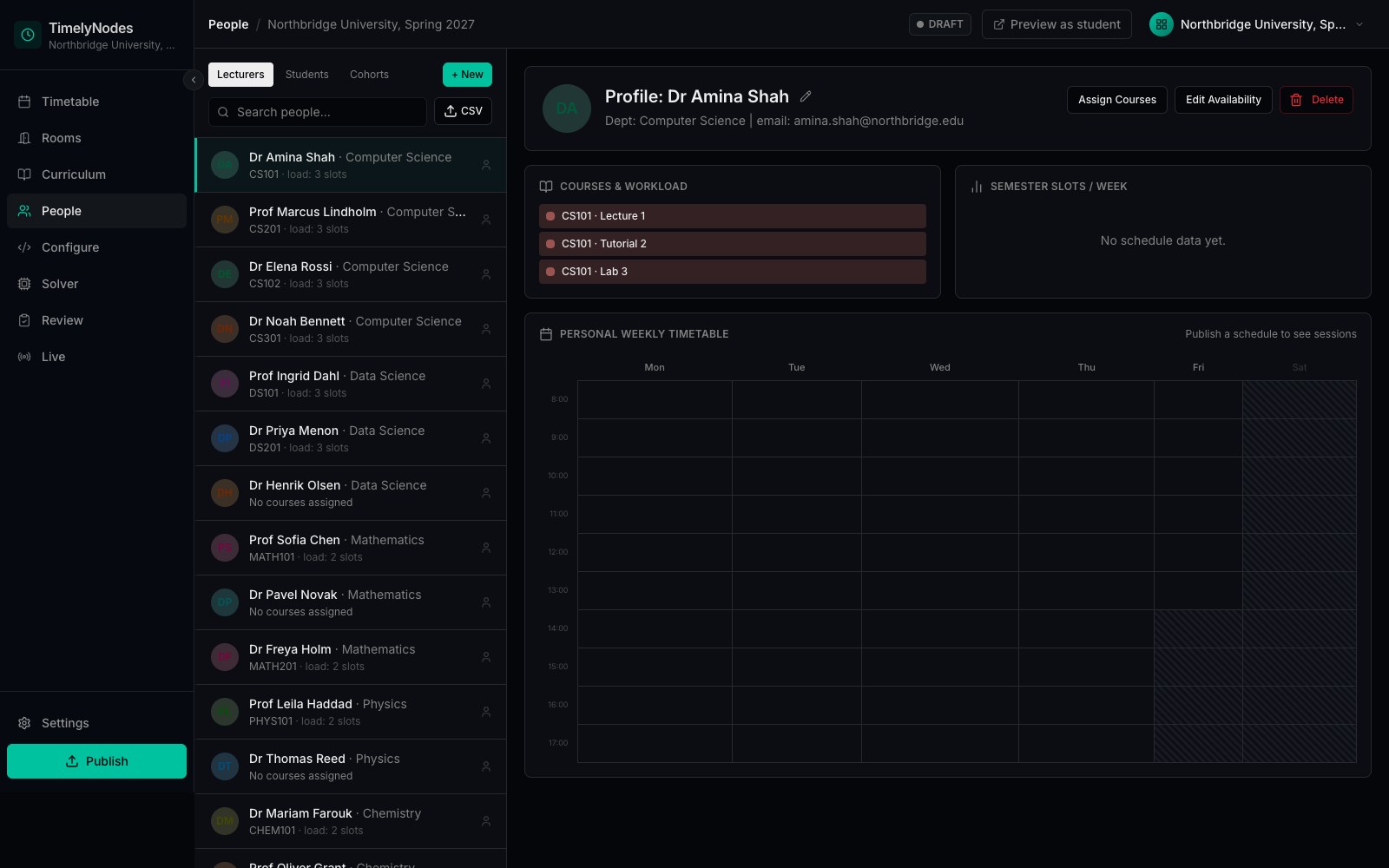Click Assign Courses button
This screenshot has width=1389, height=868.
point(1116,100)
